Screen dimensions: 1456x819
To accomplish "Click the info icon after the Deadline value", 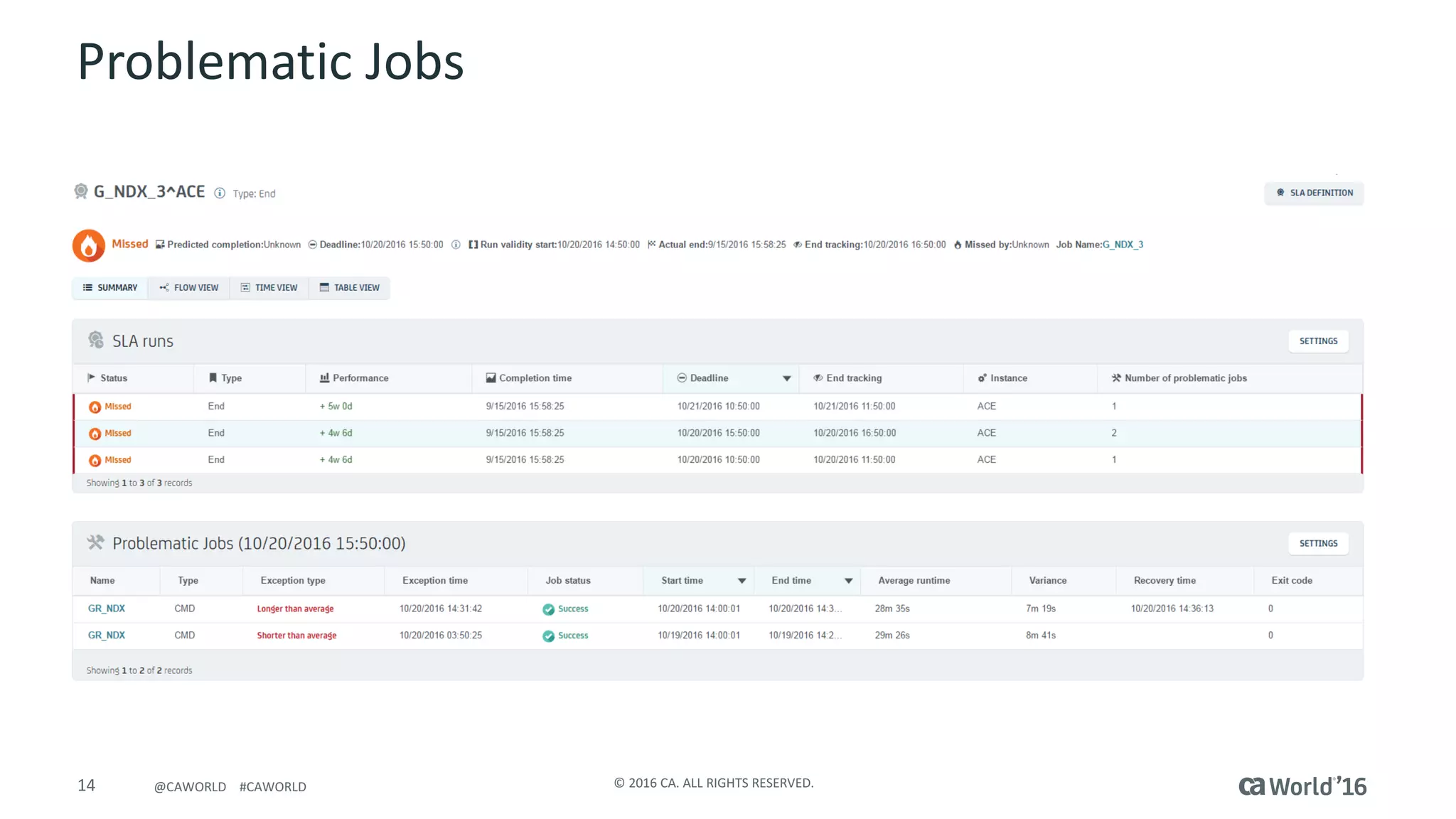I will (x=456, y=245).
